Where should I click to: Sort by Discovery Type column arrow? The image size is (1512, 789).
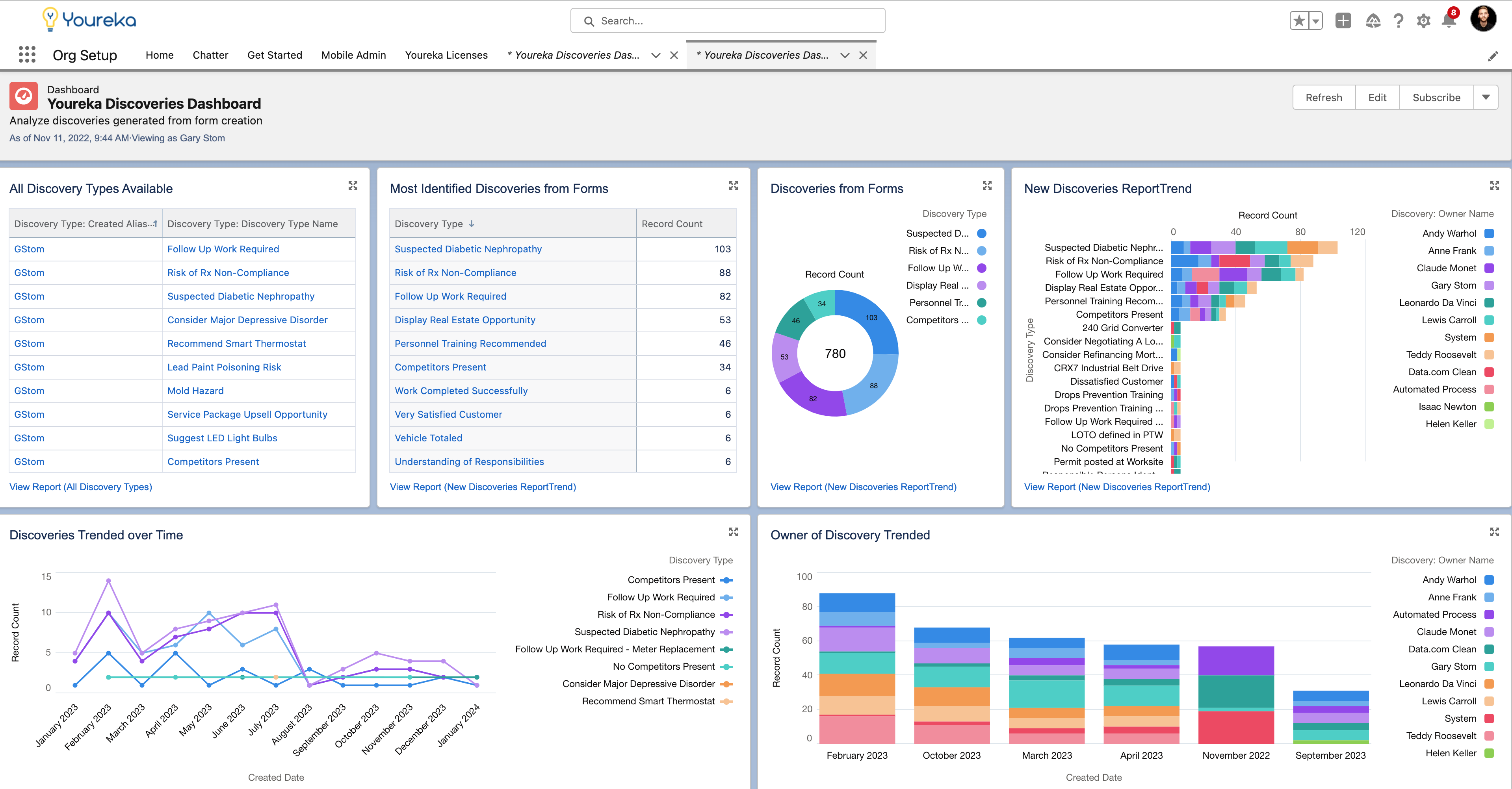pos(471,224)
